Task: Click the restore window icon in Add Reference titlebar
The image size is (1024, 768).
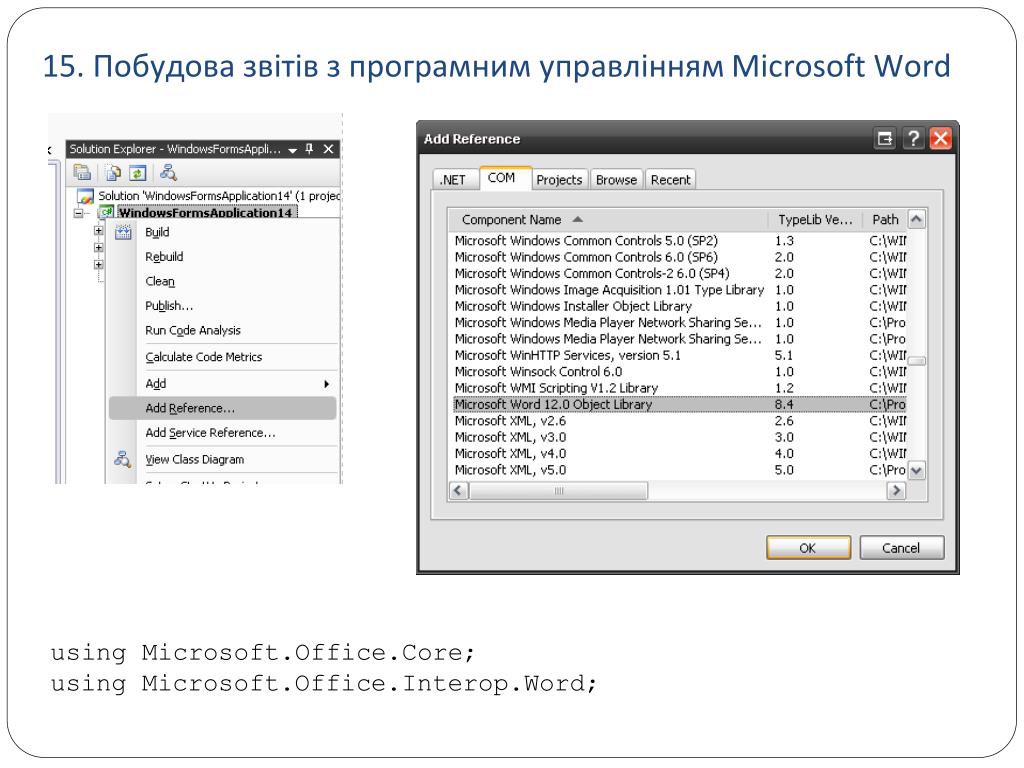Action: tap(885, 138)
